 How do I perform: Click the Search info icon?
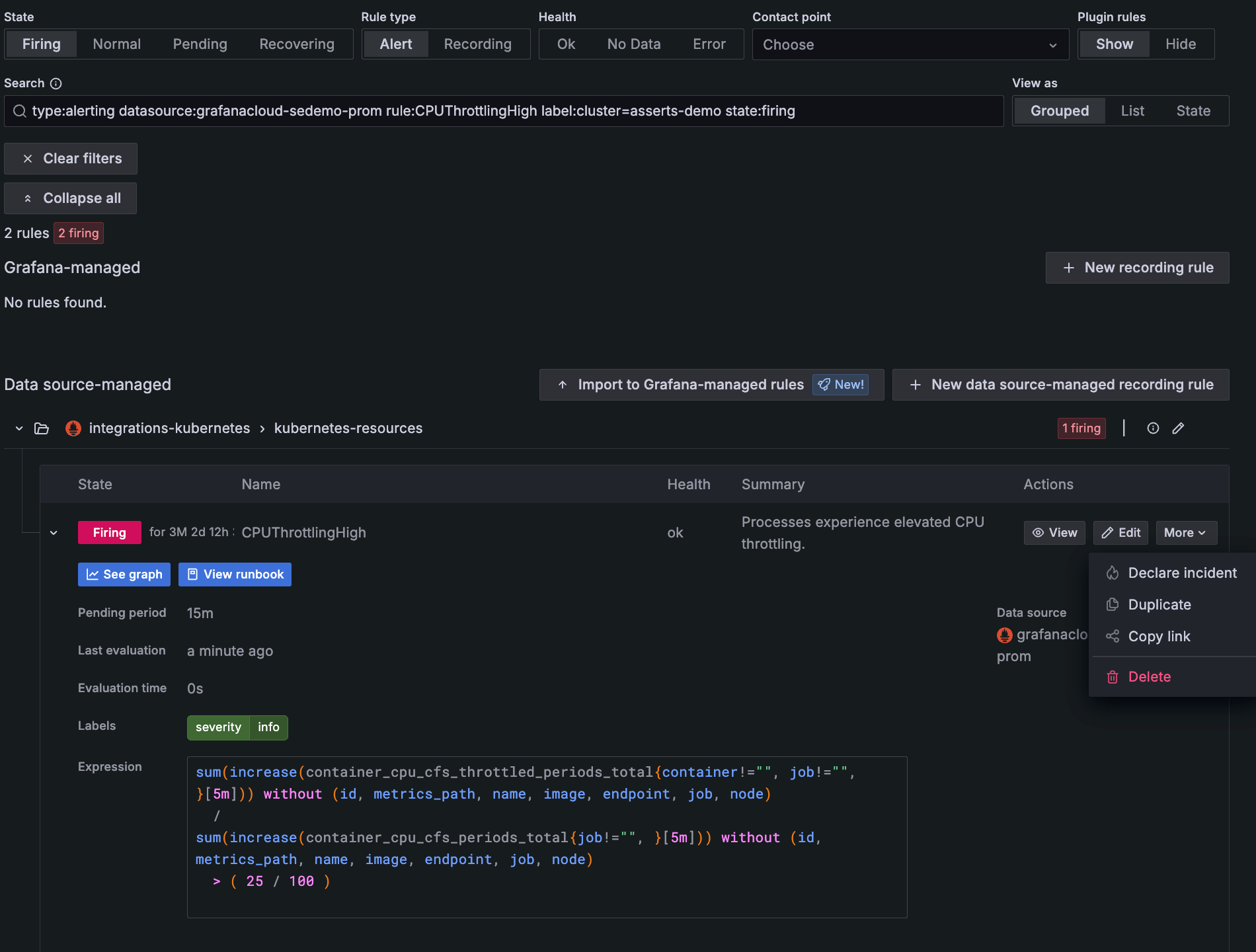[56, 83]
